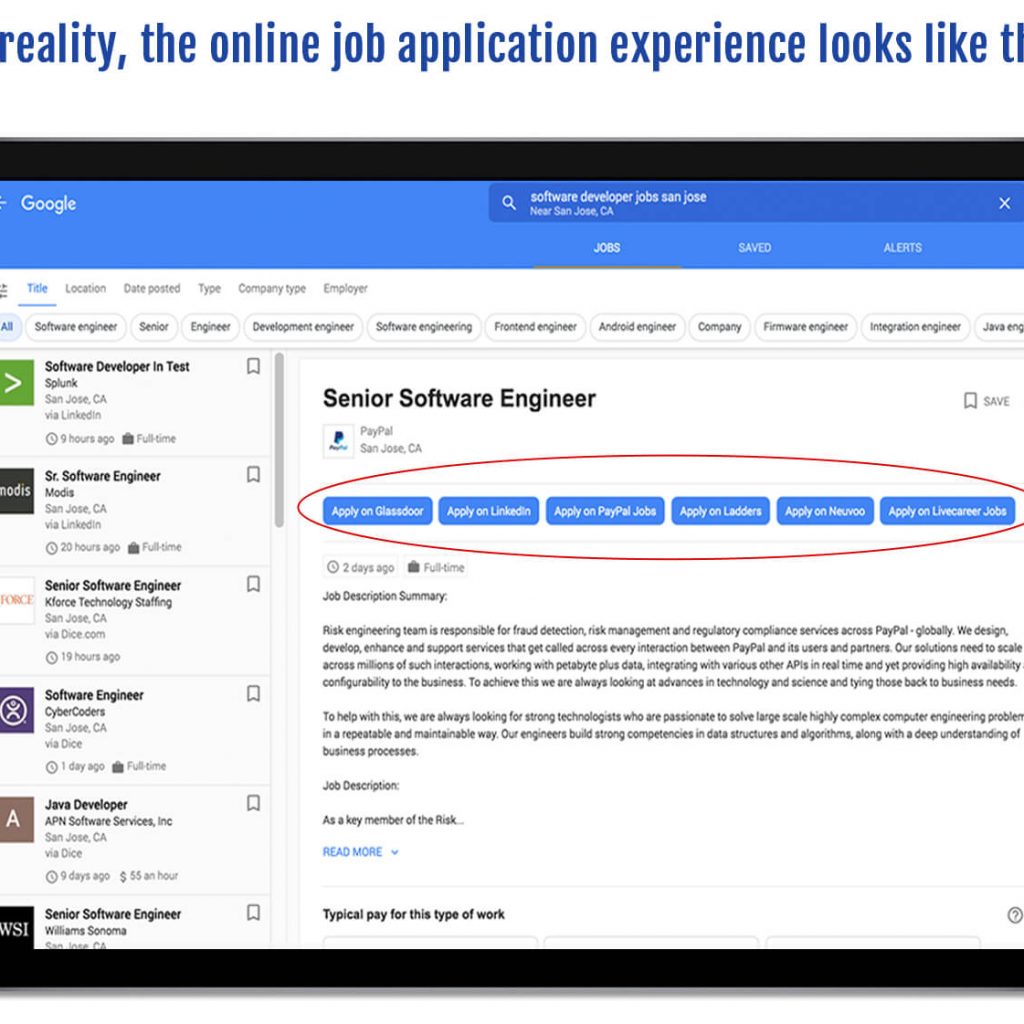Image resolution: width=1024 pixels, height=1024 pixels.
Task: Click the Google logo
Action: (x=48, y=204)
